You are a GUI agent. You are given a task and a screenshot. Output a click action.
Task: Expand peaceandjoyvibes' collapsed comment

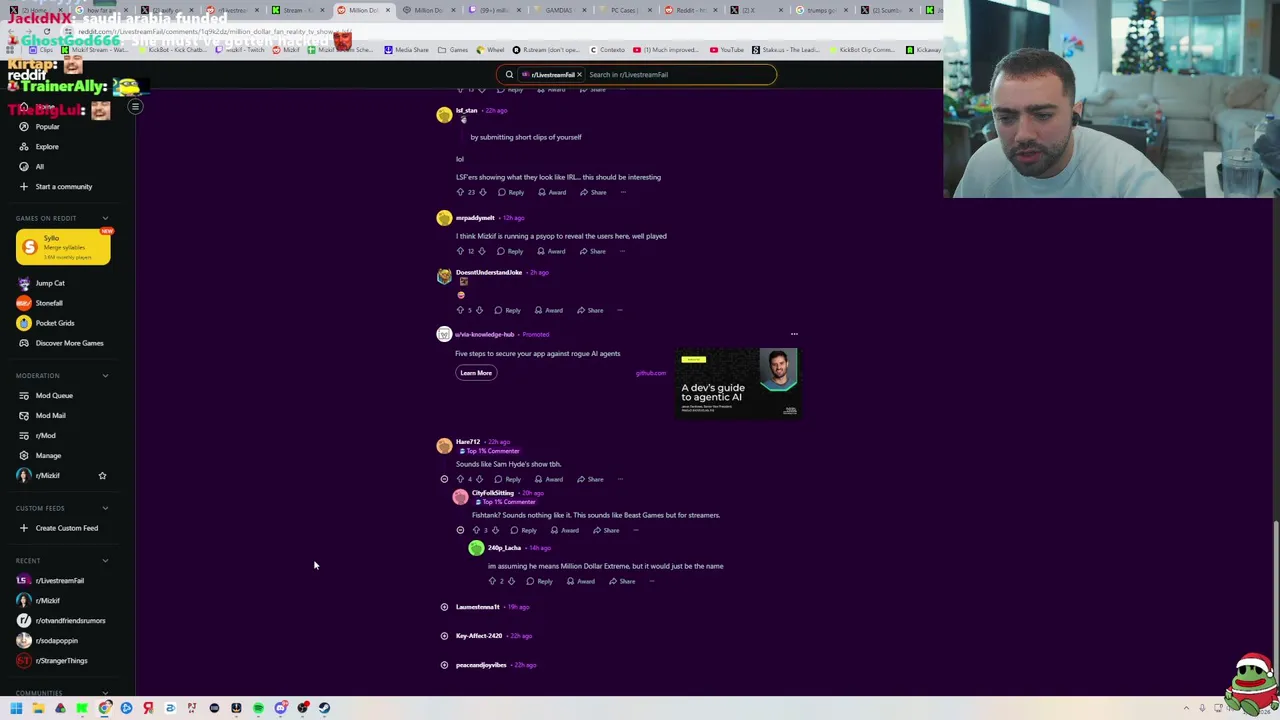pyautogui.click(x=444, y=665)
